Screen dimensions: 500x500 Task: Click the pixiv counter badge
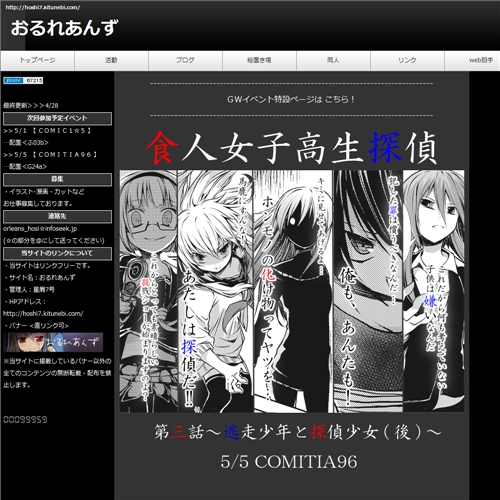tap(23, 80)
